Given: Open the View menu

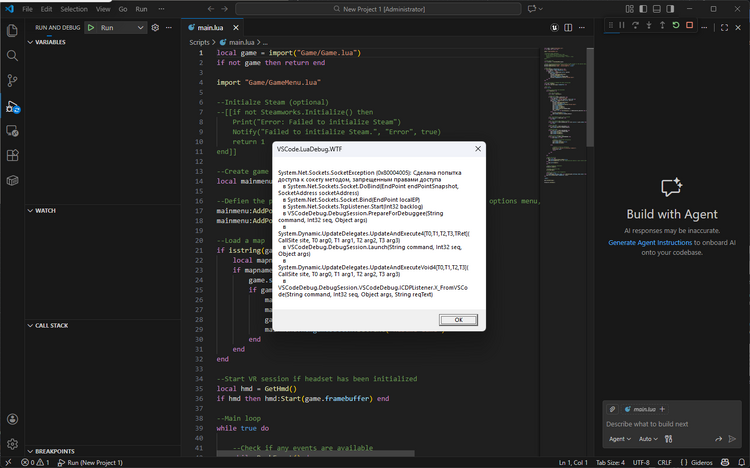Looking at the screenshot, I should pyautogui.click(x=103, y=9).
